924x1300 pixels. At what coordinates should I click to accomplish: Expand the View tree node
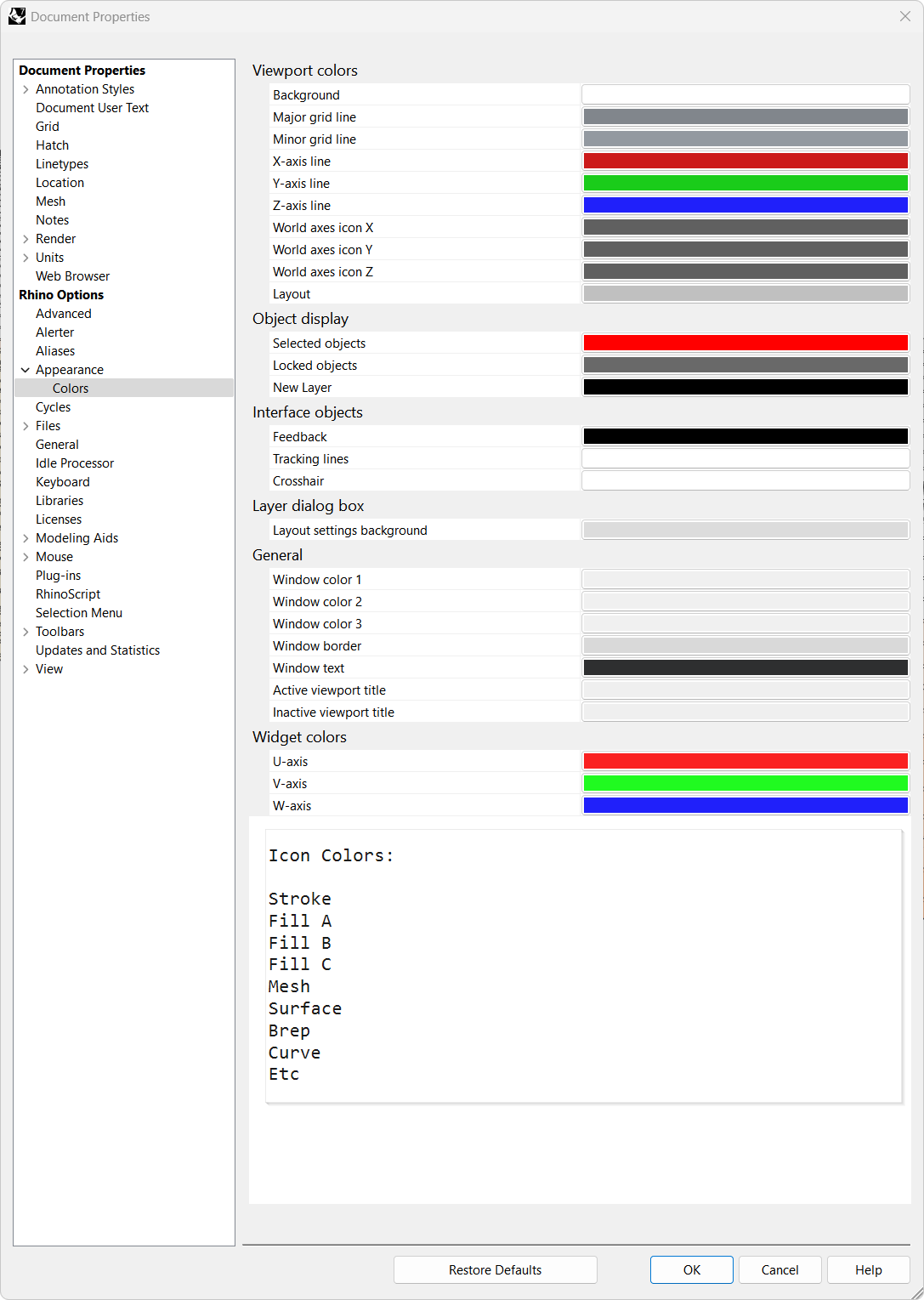[x=26, y=669]
